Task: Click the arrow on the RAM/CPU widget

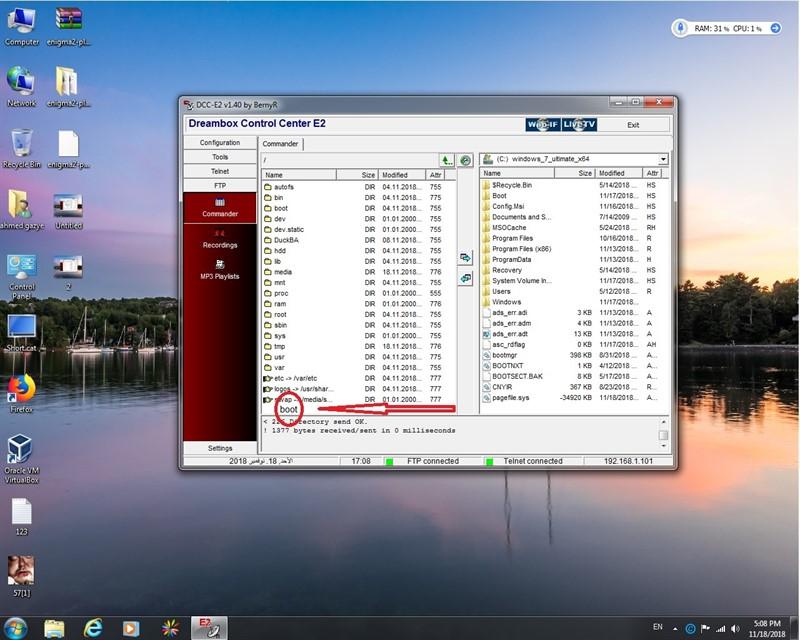Action: [775, 28]
